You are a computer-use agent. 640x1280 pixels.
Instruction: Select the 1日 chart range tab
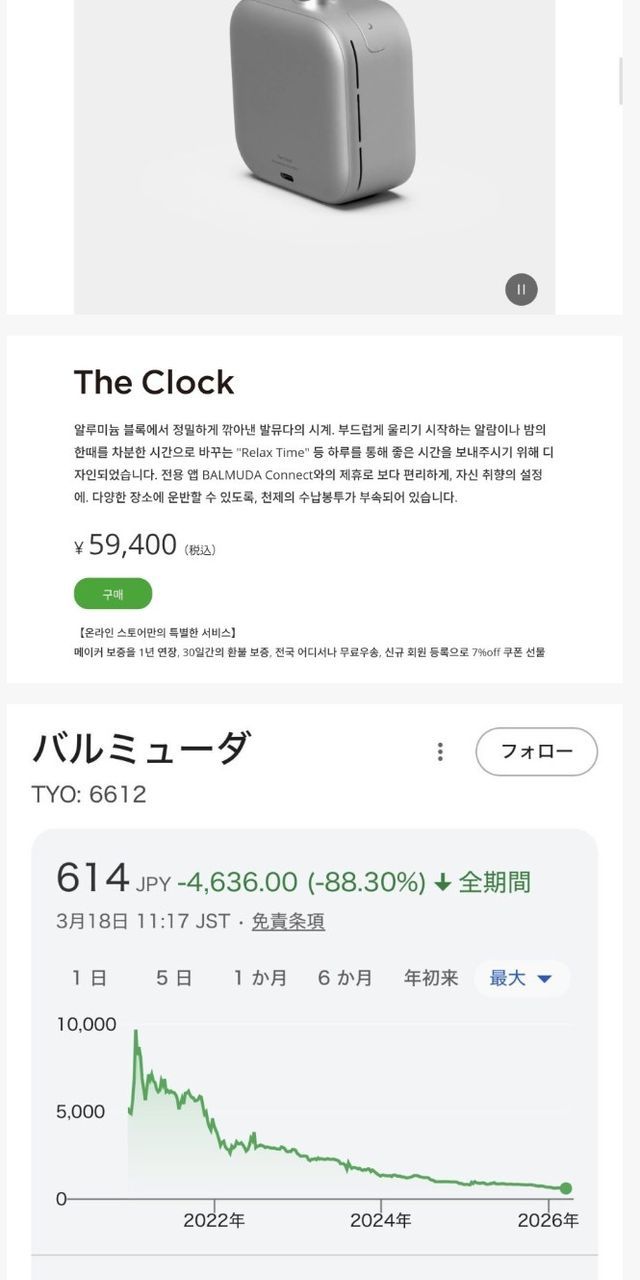(x=89, y=978)
